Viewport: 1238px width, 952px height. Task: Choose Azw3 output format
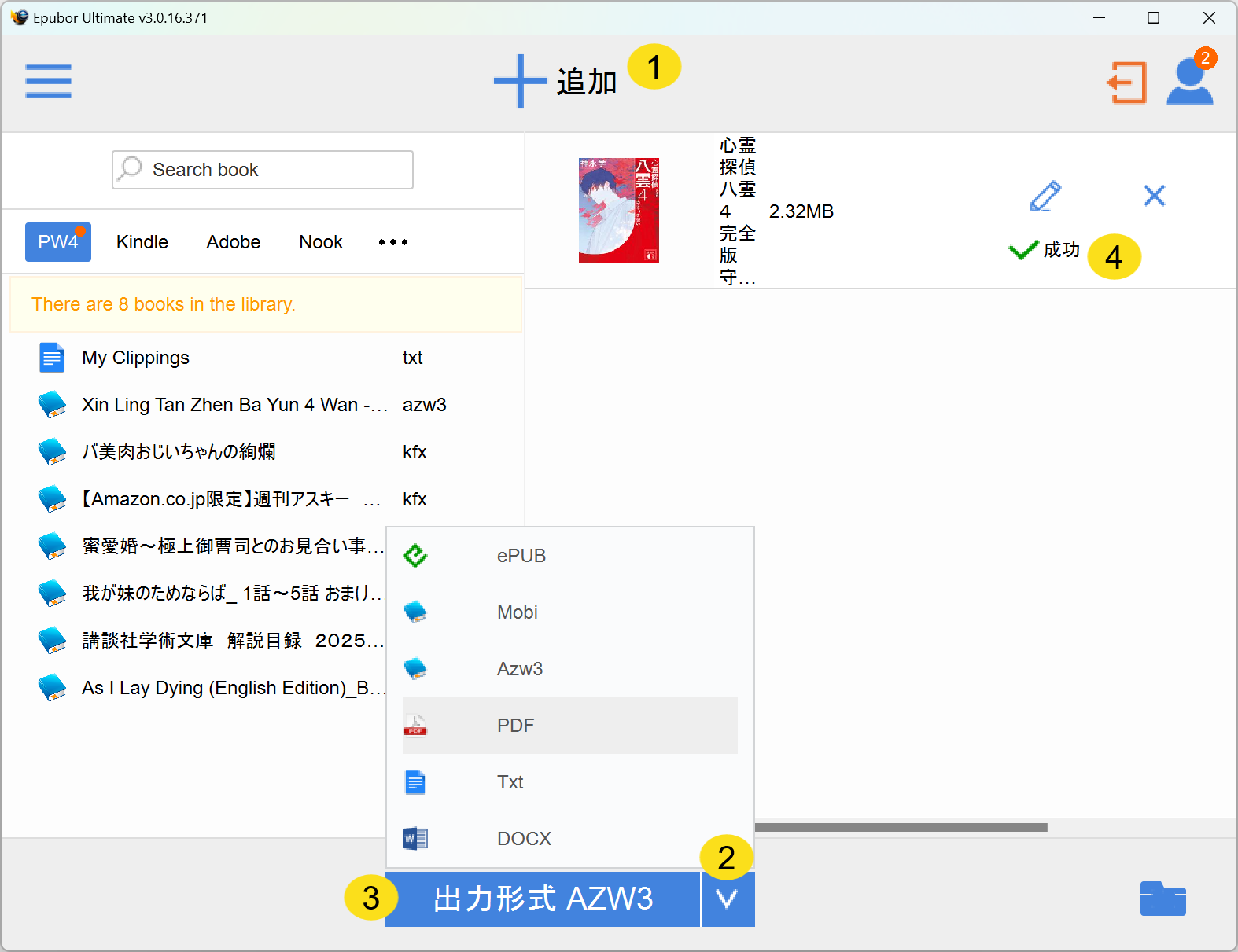[x=570, y=669]
